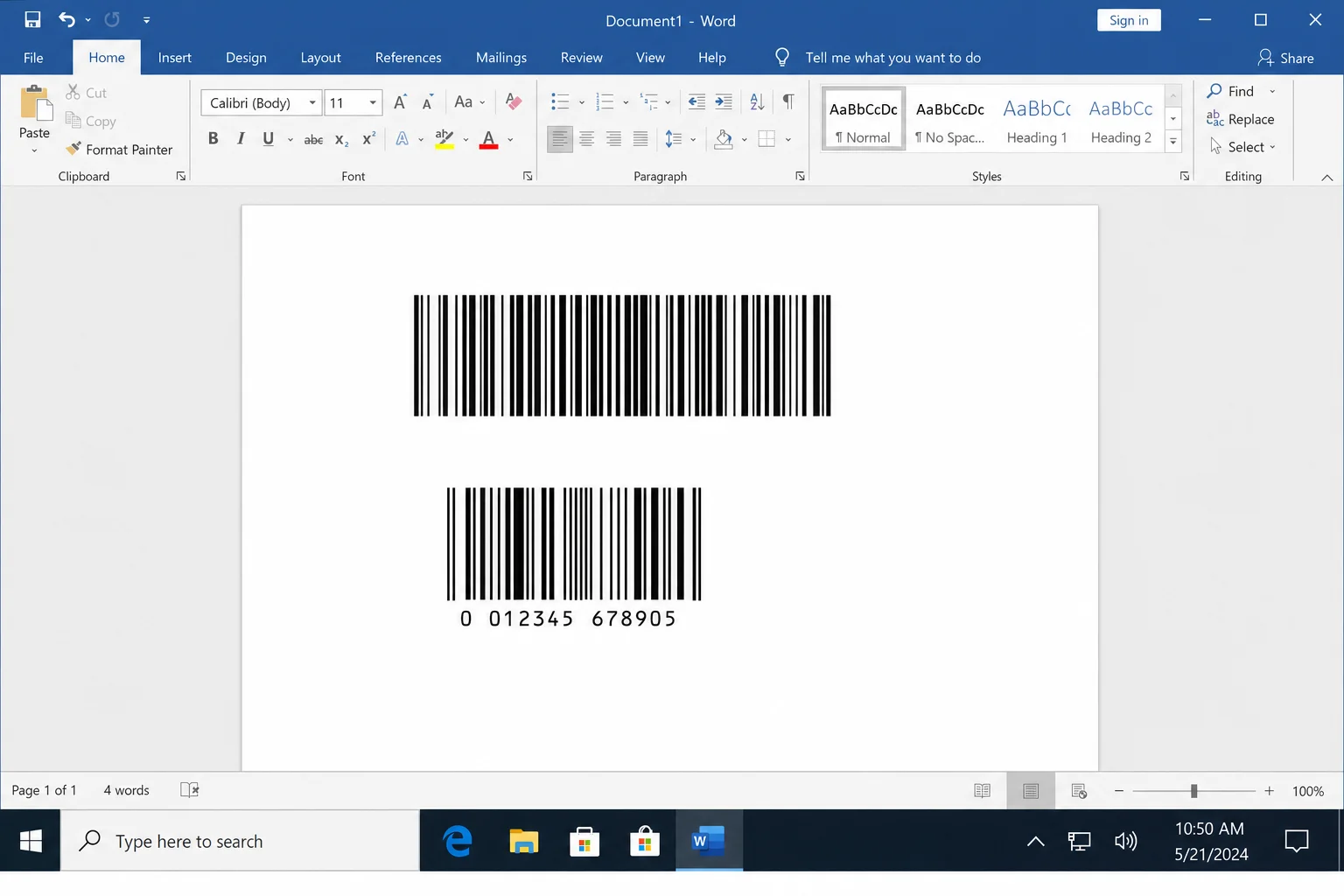1344x896 pixels.
Task: Center align the paragraph
Action: coord(586,139)
